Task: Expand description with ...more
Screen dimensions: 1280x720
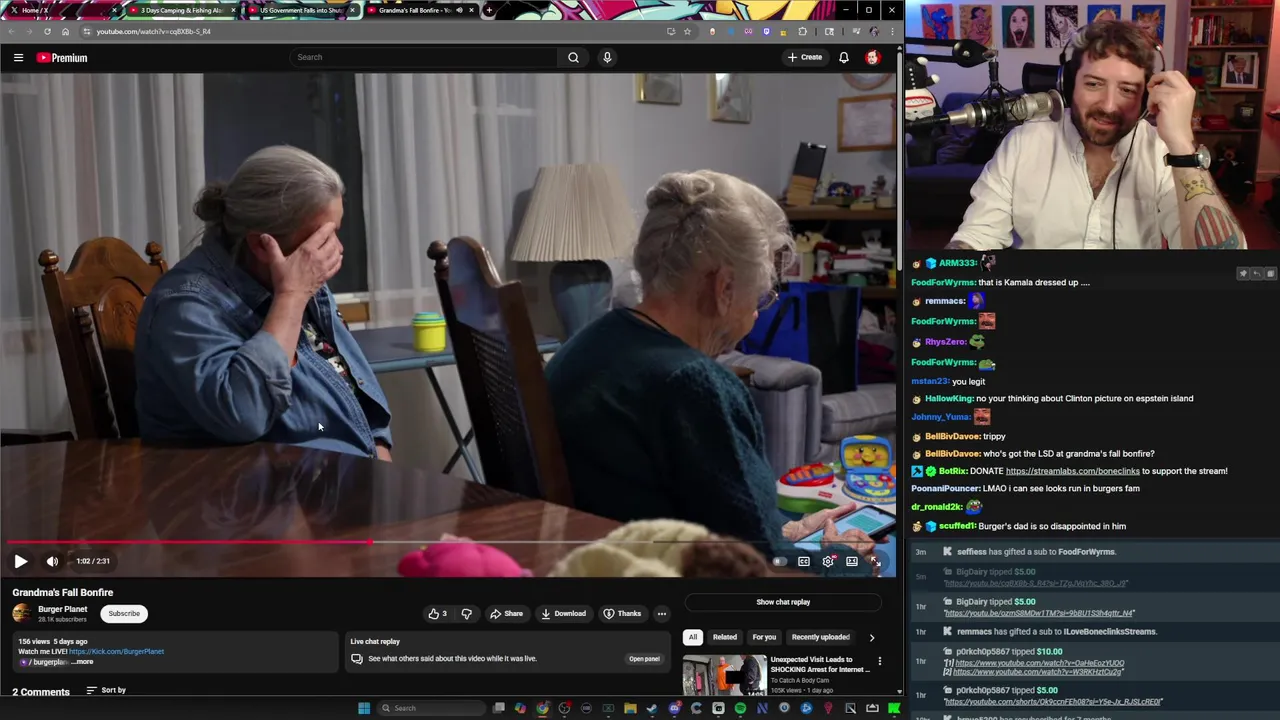Action: click(x=82, y=662)
